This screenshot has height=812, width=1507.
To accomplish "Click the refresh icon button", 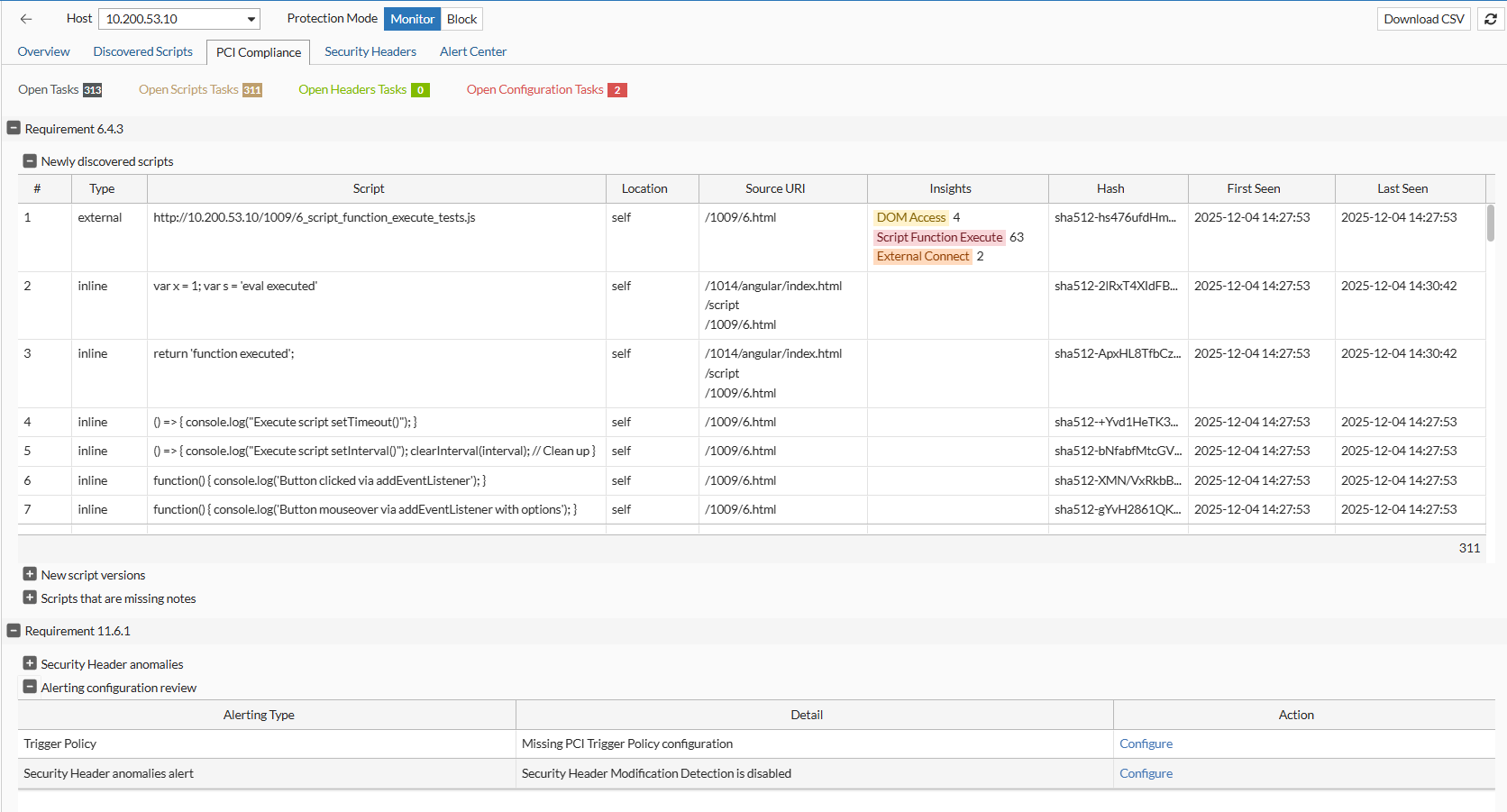I will (x=1491, y=19).
